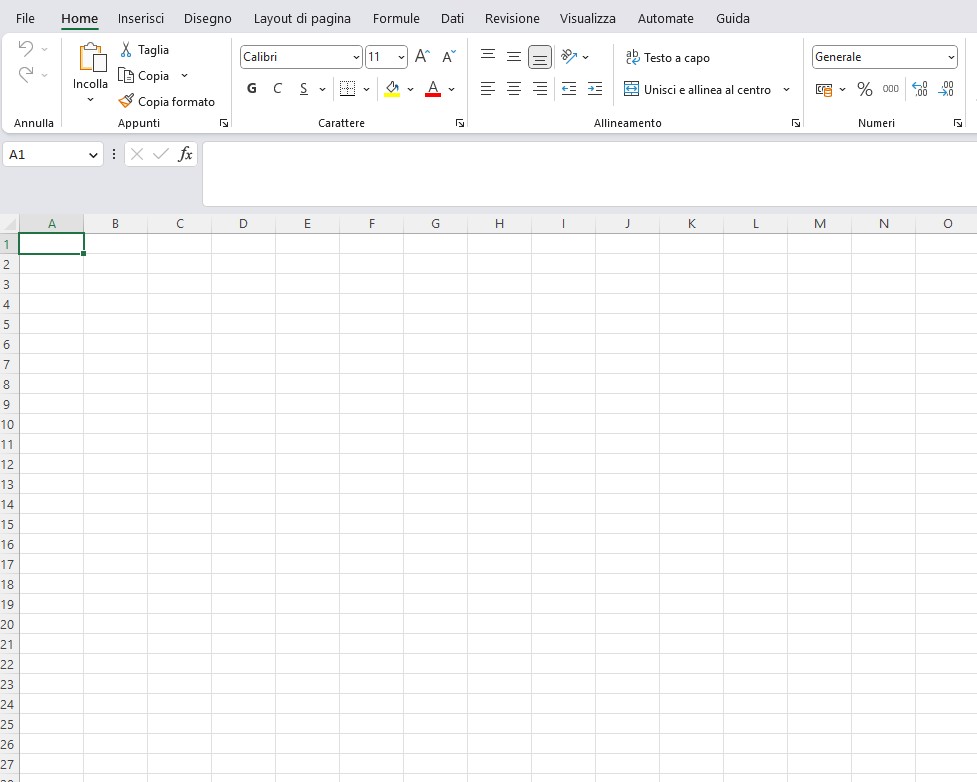977x782 pixels.
Task: Click the thousands separator 000 icon
Action: (890, 89)
